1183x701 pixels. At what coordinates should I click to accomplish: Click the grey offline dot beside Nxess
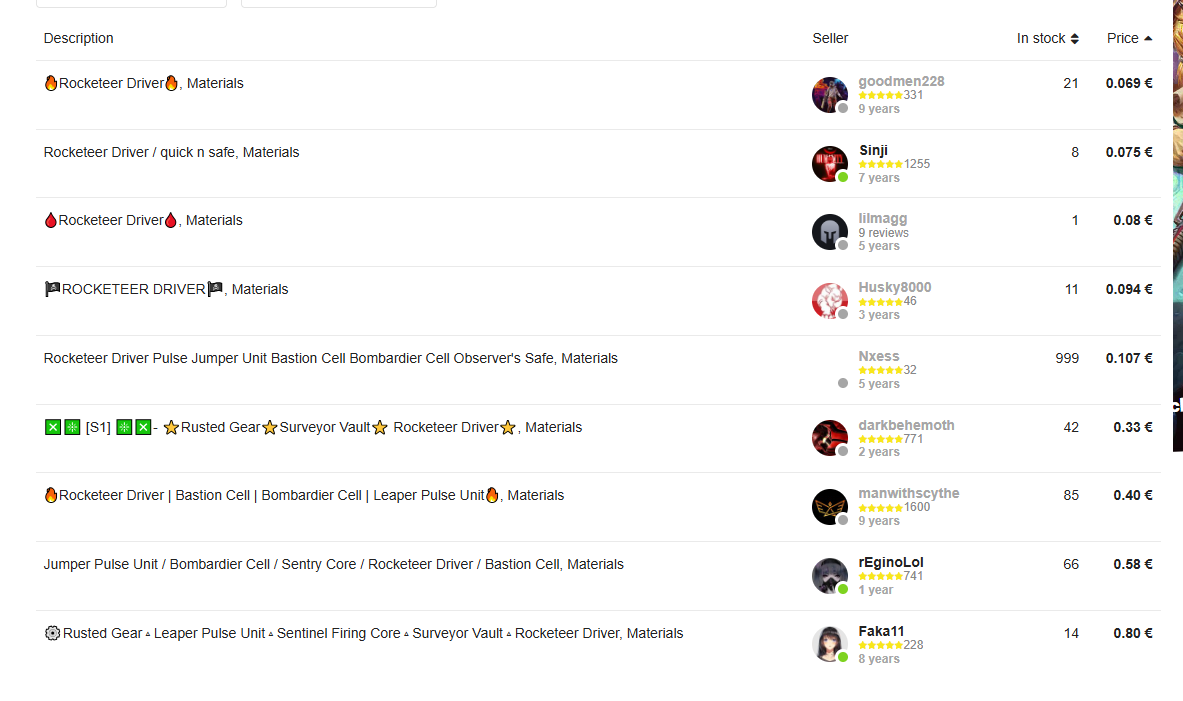843,383
